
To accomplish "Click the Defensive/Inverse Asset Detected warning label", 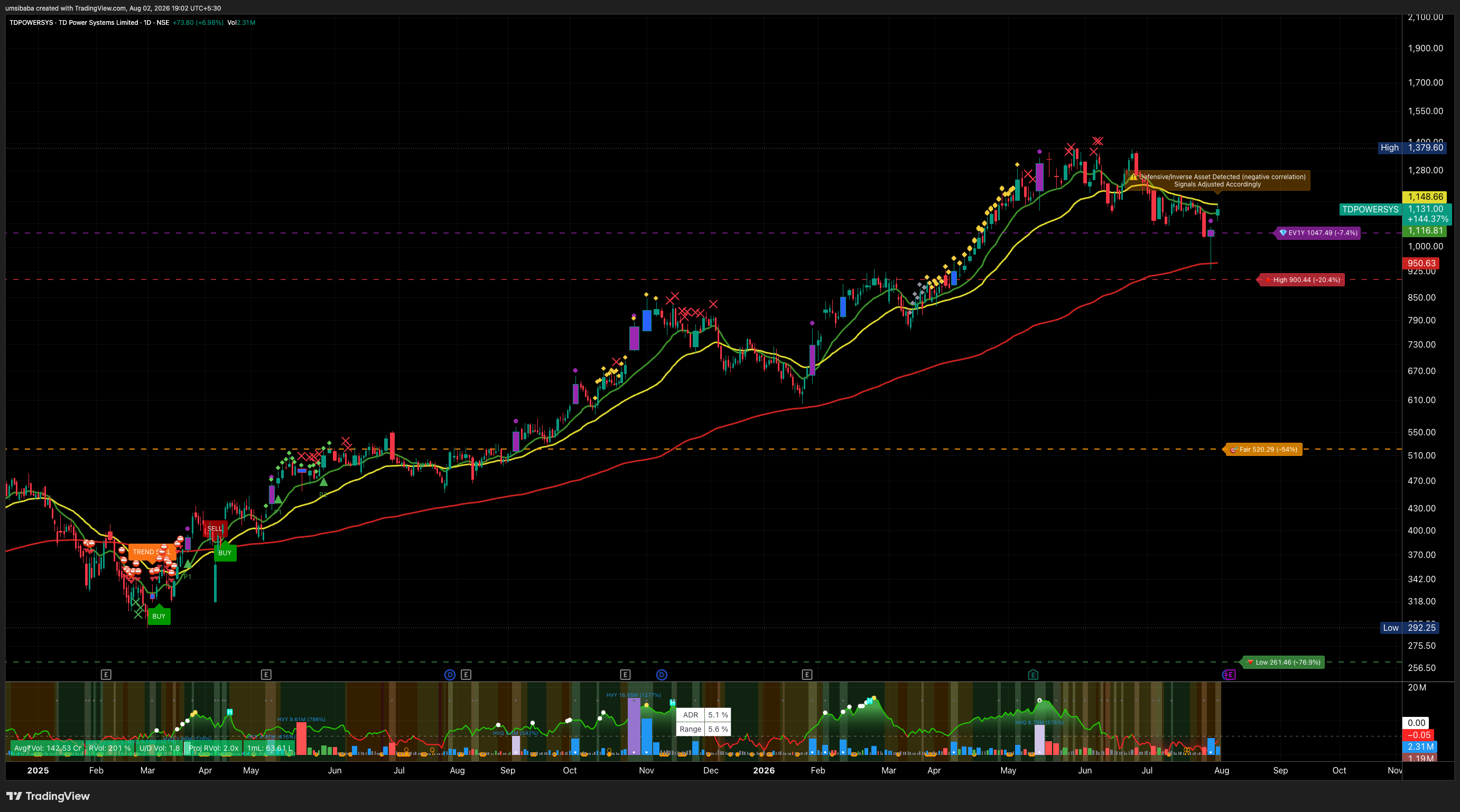I will pyautogui.click(x=1217, y=180).
